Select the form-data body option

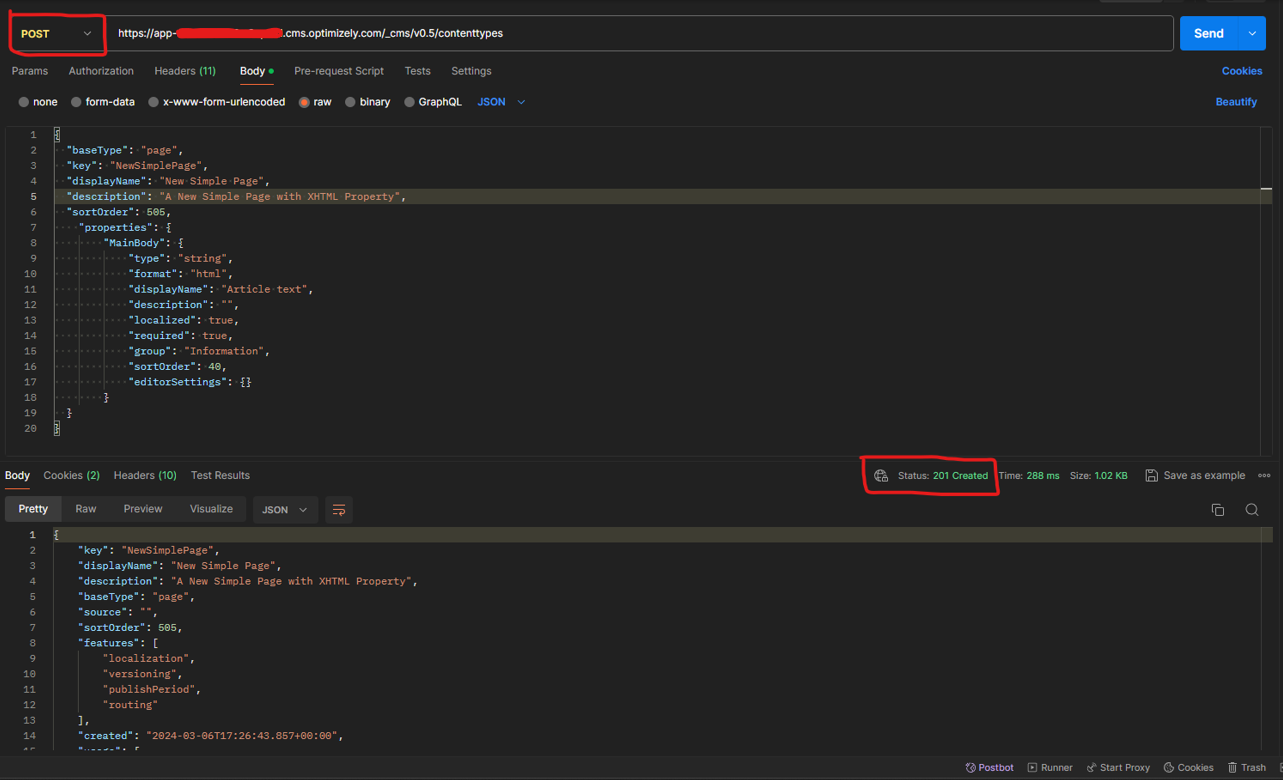point(103,102)
